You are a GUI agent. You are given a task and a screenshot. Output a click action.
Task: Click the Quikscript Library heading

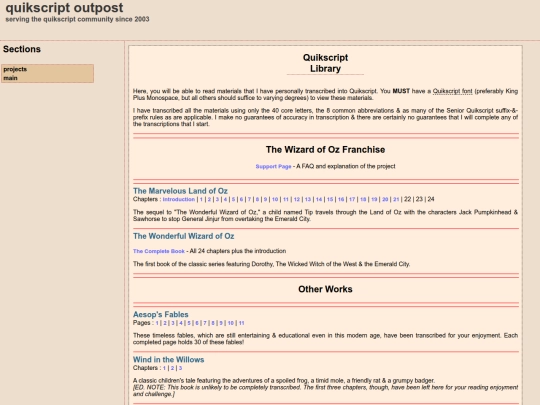(x=325, y=63)
